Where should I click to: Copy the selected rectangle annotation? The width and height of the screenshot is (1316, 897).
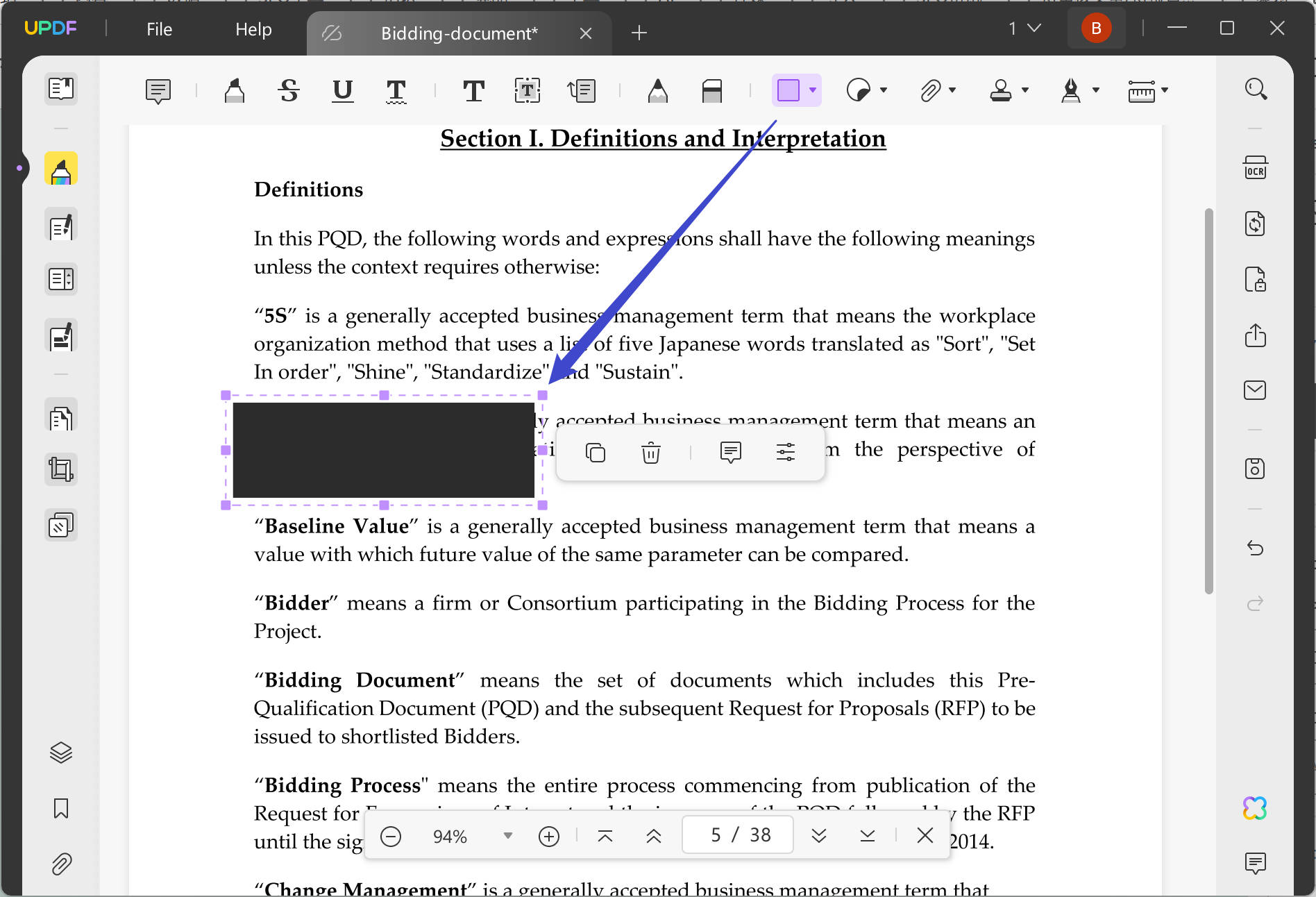[596, 452]
